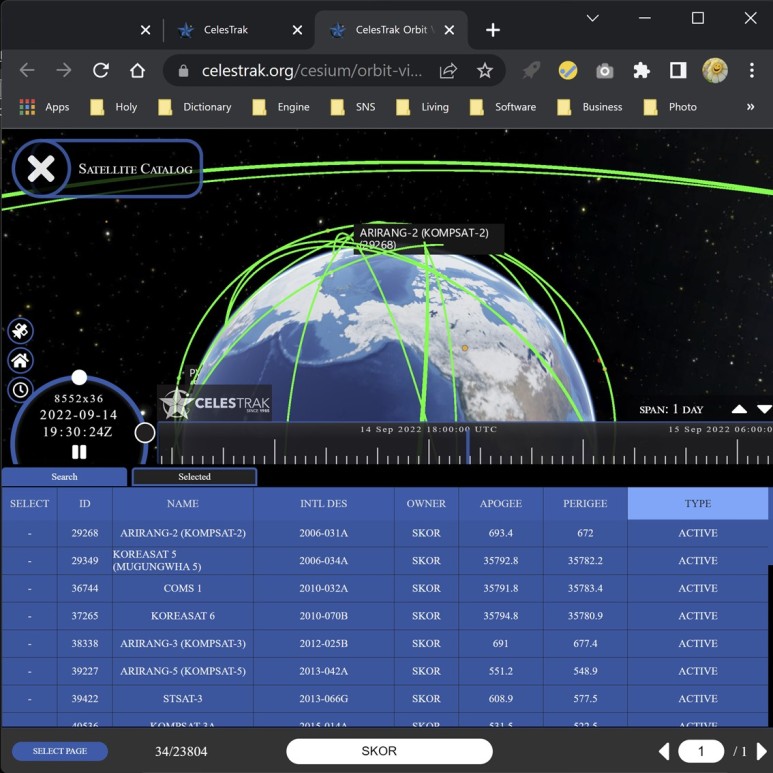Open the satellite icon tool
This screenshot has width=773, height=773.
(20, 331)
